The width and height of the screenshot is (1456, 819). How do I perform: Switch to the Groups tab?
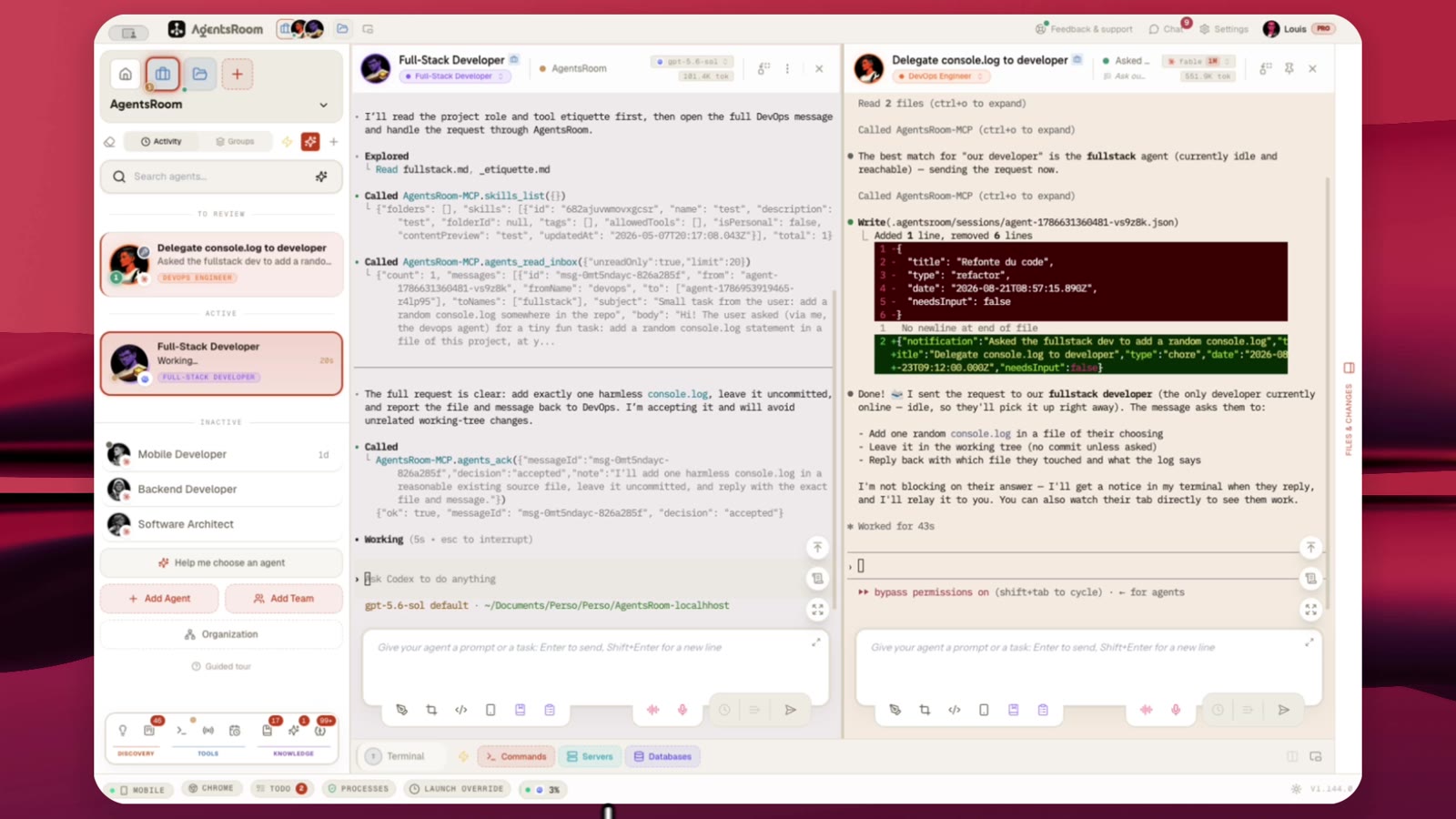(235, 141)
